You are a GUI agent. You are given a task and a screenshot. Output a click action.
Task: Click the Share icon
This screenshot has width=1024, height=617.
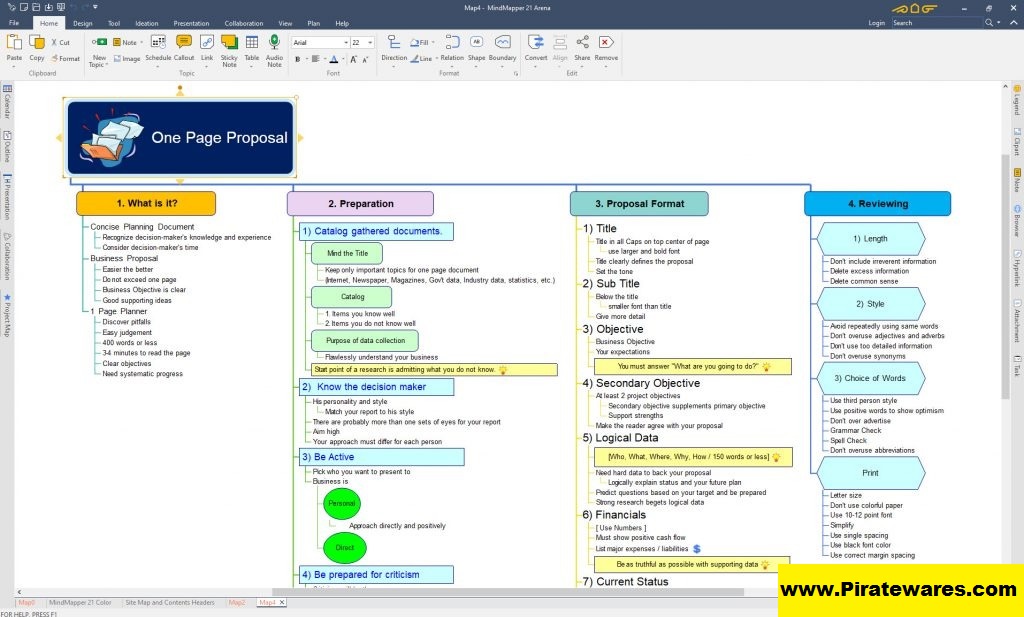[582, 47]
